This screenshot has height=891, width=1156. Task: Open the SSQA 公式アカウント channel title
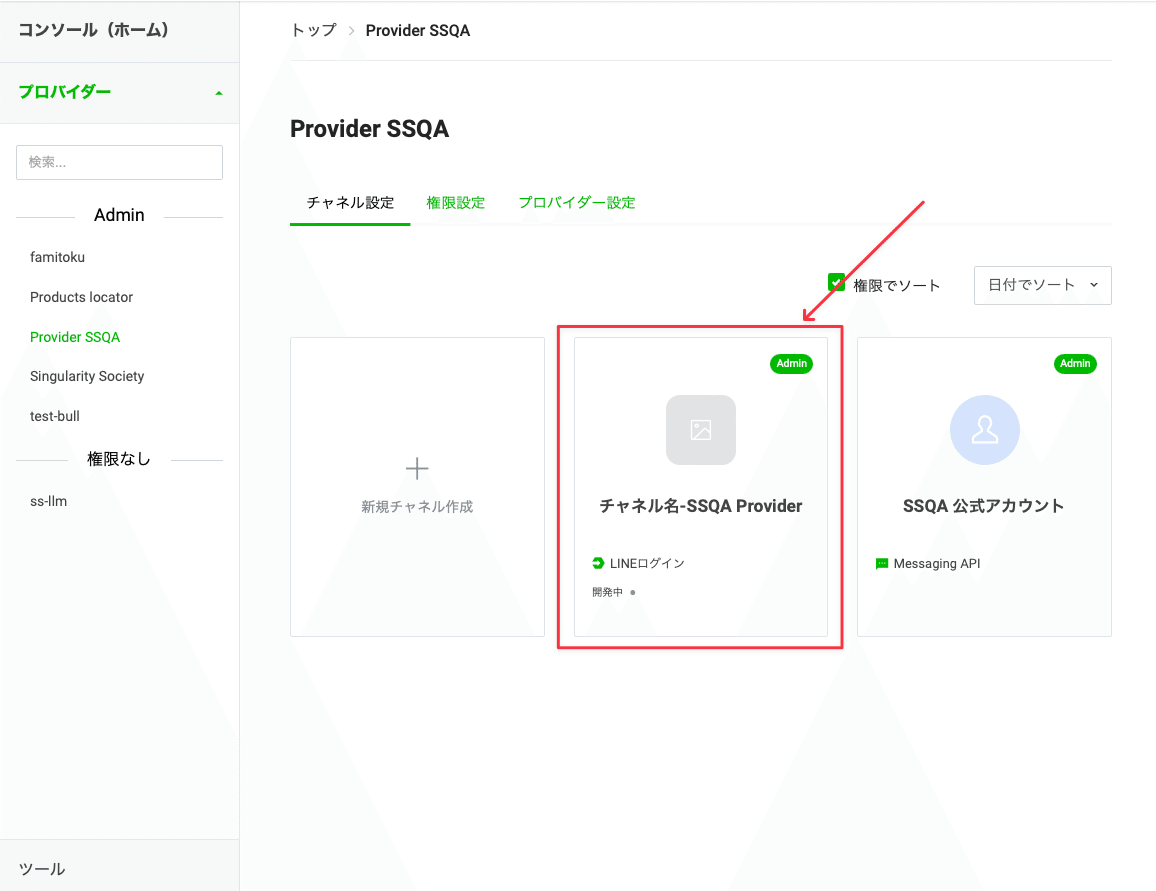click(x=983, y=506)
